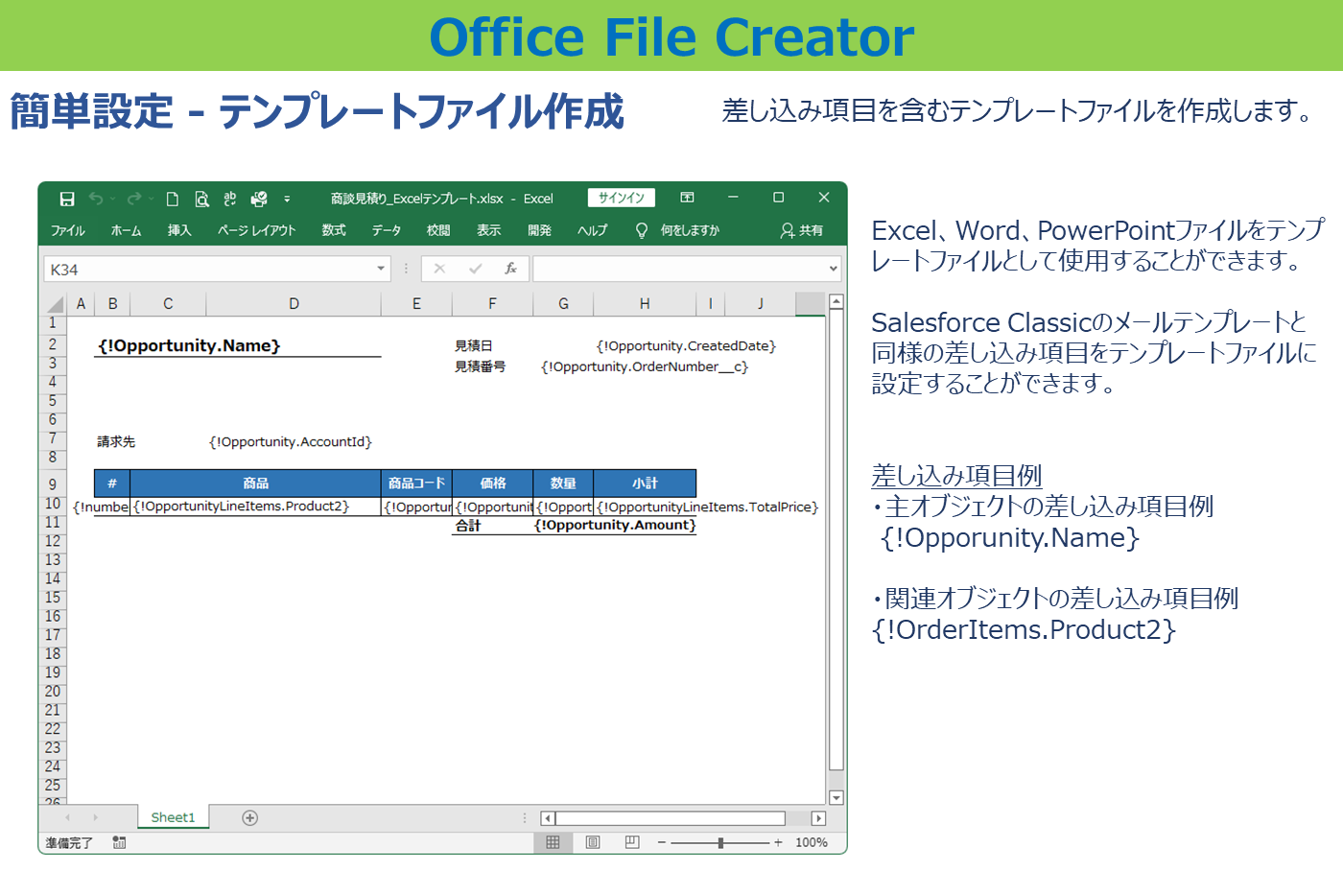Create a new blank workbook via the page icon

point(173,199)
